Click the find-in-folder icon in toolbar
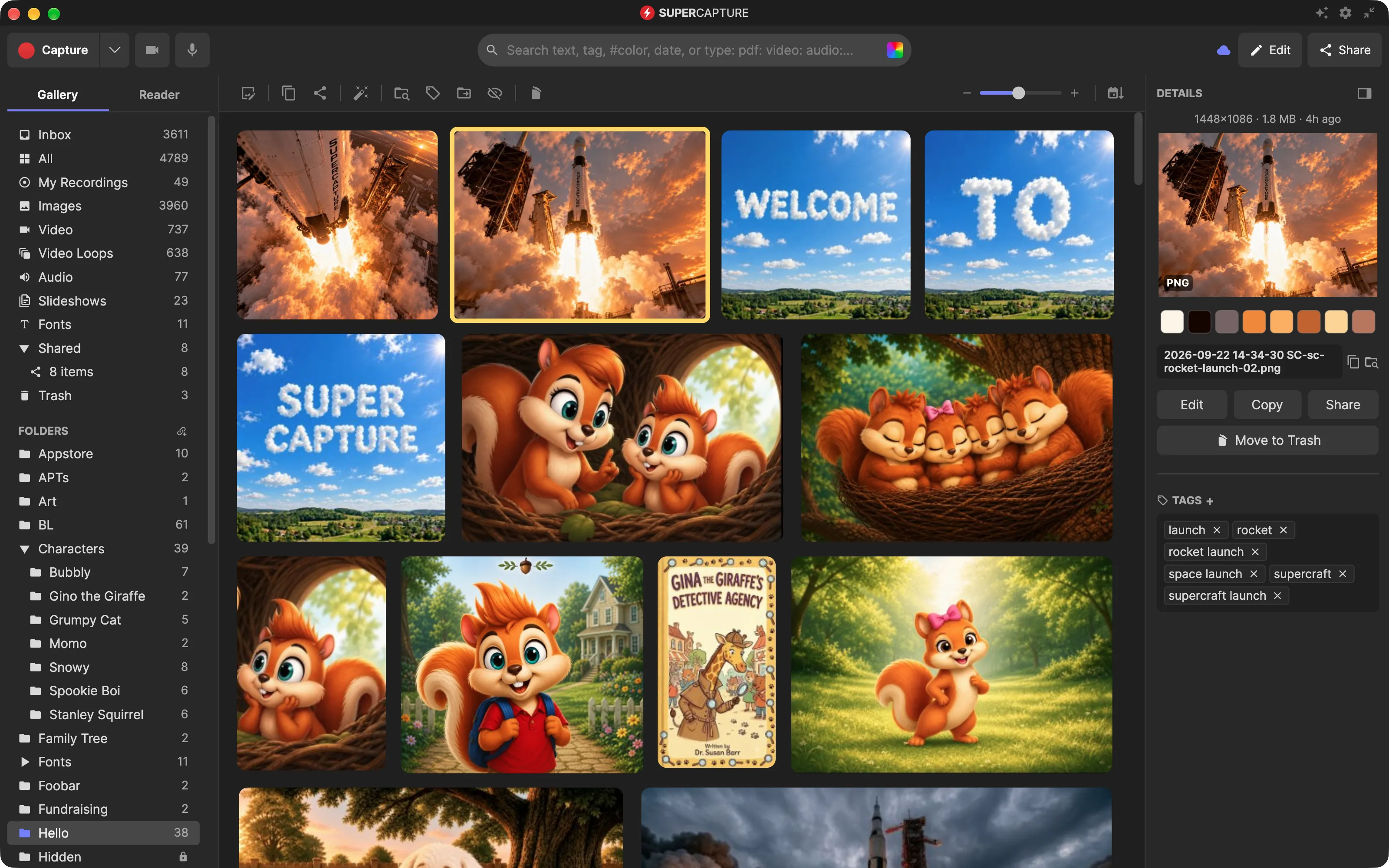This screenshot has width=1389, height=868. (401, 93)
